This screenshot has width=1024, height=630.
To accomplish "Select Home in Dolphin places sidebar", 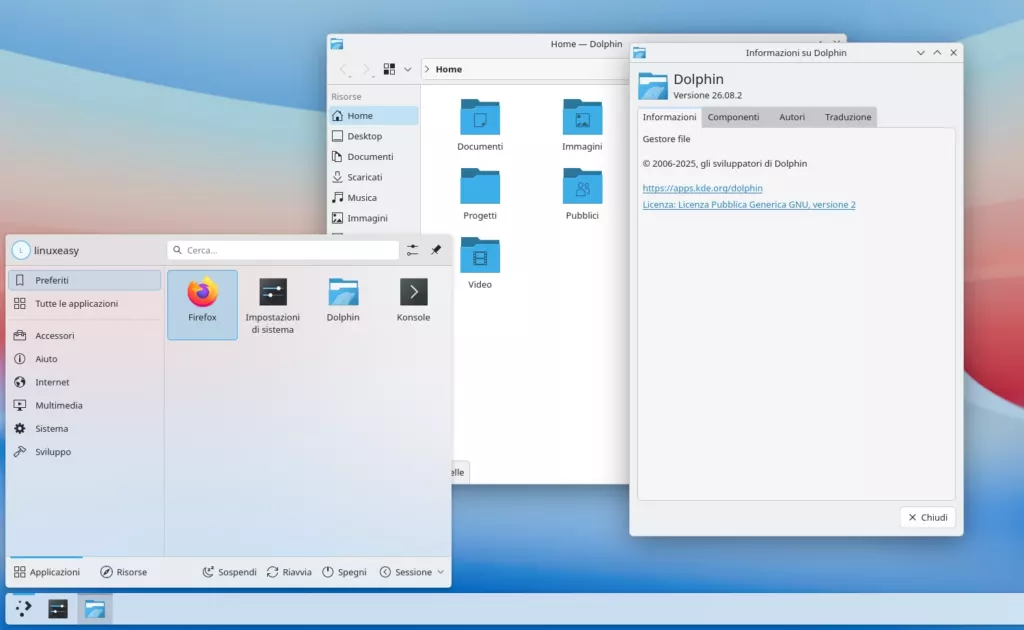I will tap(374, 116).
